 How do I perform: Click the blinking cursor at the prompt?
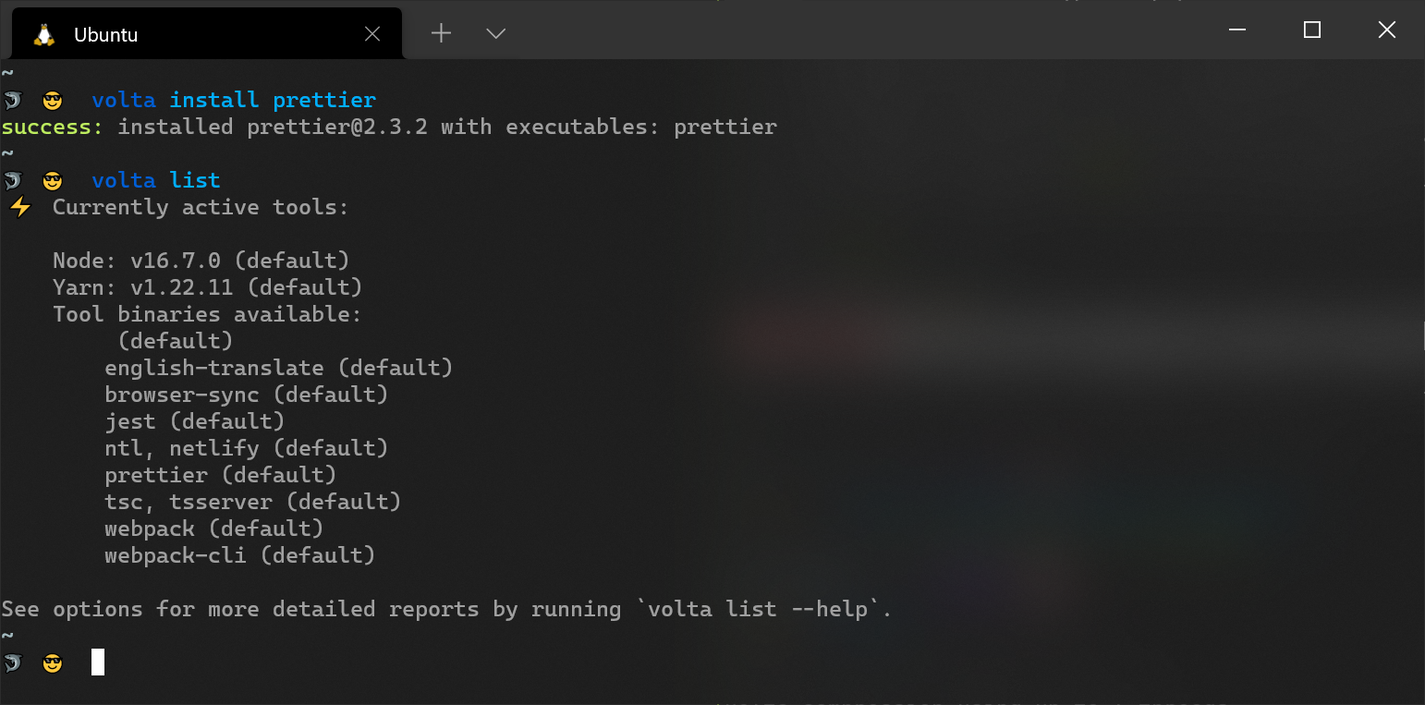[x=97, y=662]
